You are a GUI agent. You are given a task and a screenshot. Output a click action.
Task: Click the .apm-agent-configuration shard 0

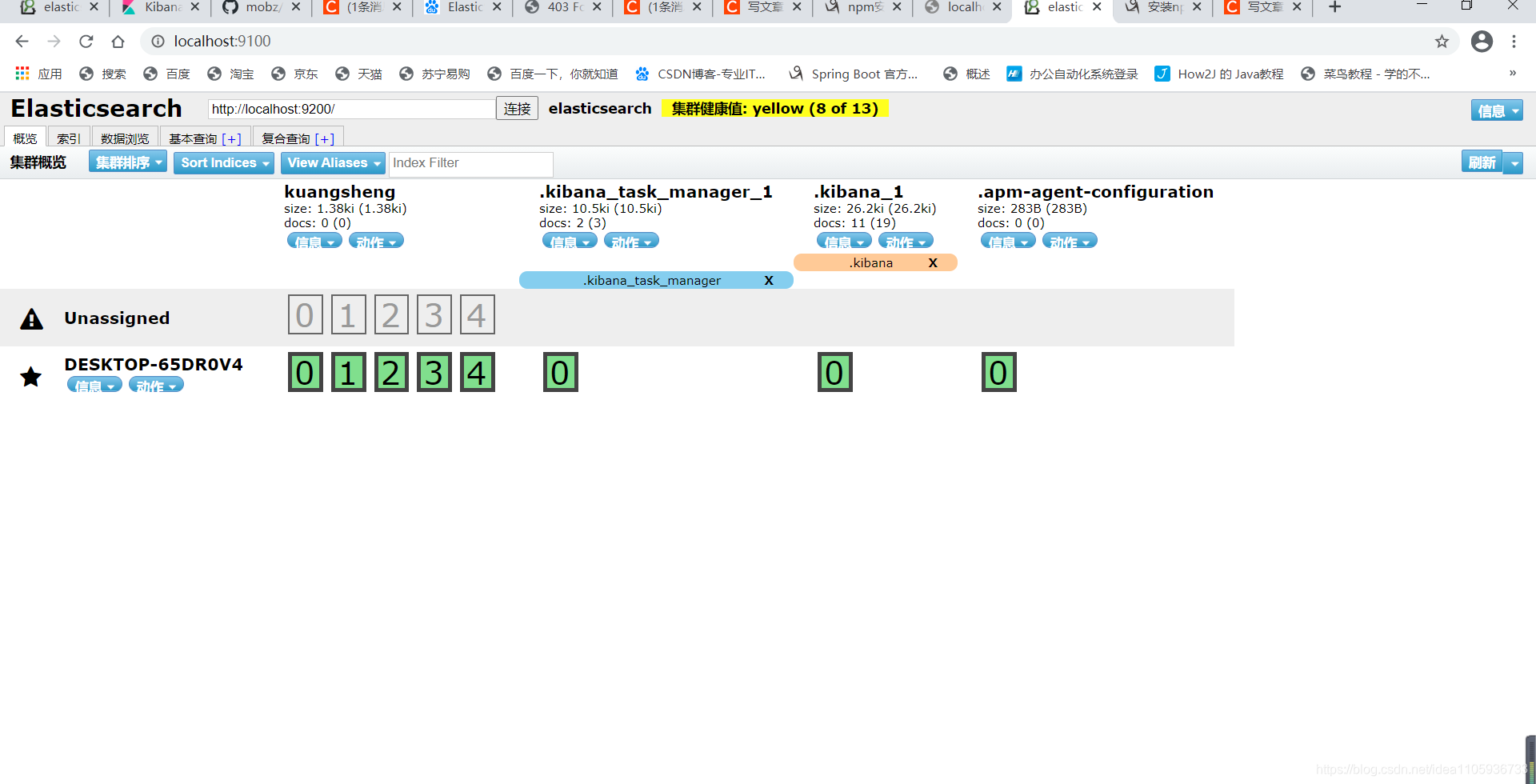[x=998, y=373]
